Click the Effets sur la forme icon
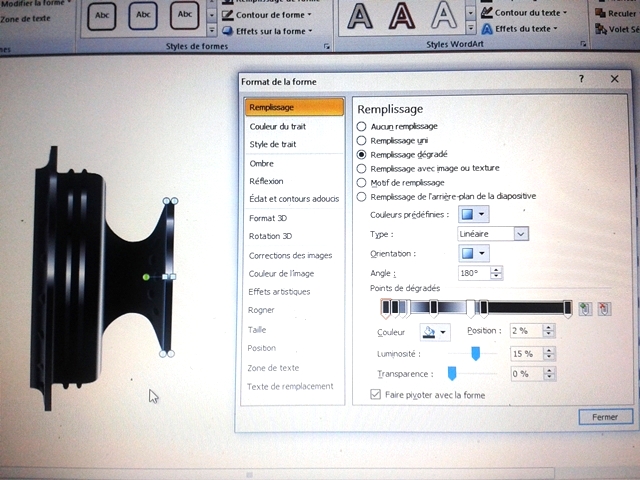The height and width of the screenshot is (480, 640). click(227, 31)
